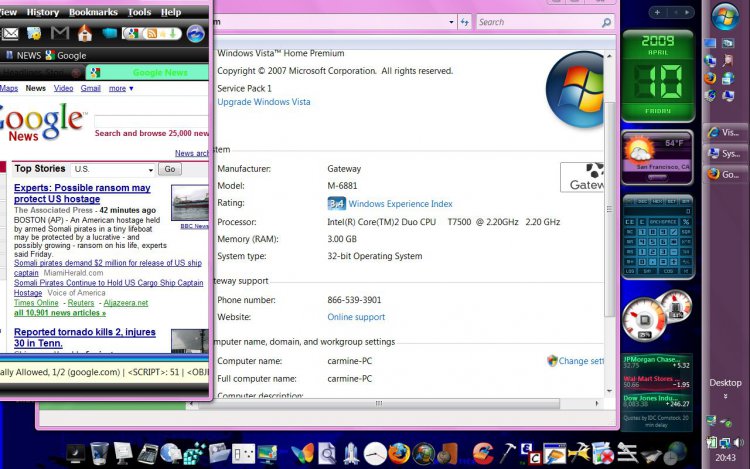Viewport: 750px width, 469px height.
Task: Click Change settings in the System window
Action: 575,361
